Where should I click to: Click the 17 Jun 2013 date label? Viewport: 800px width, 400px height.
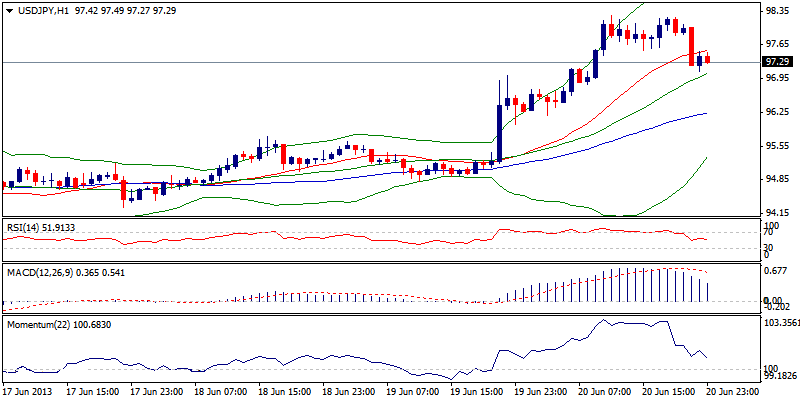pyautogui.click(x=28, y=391)
